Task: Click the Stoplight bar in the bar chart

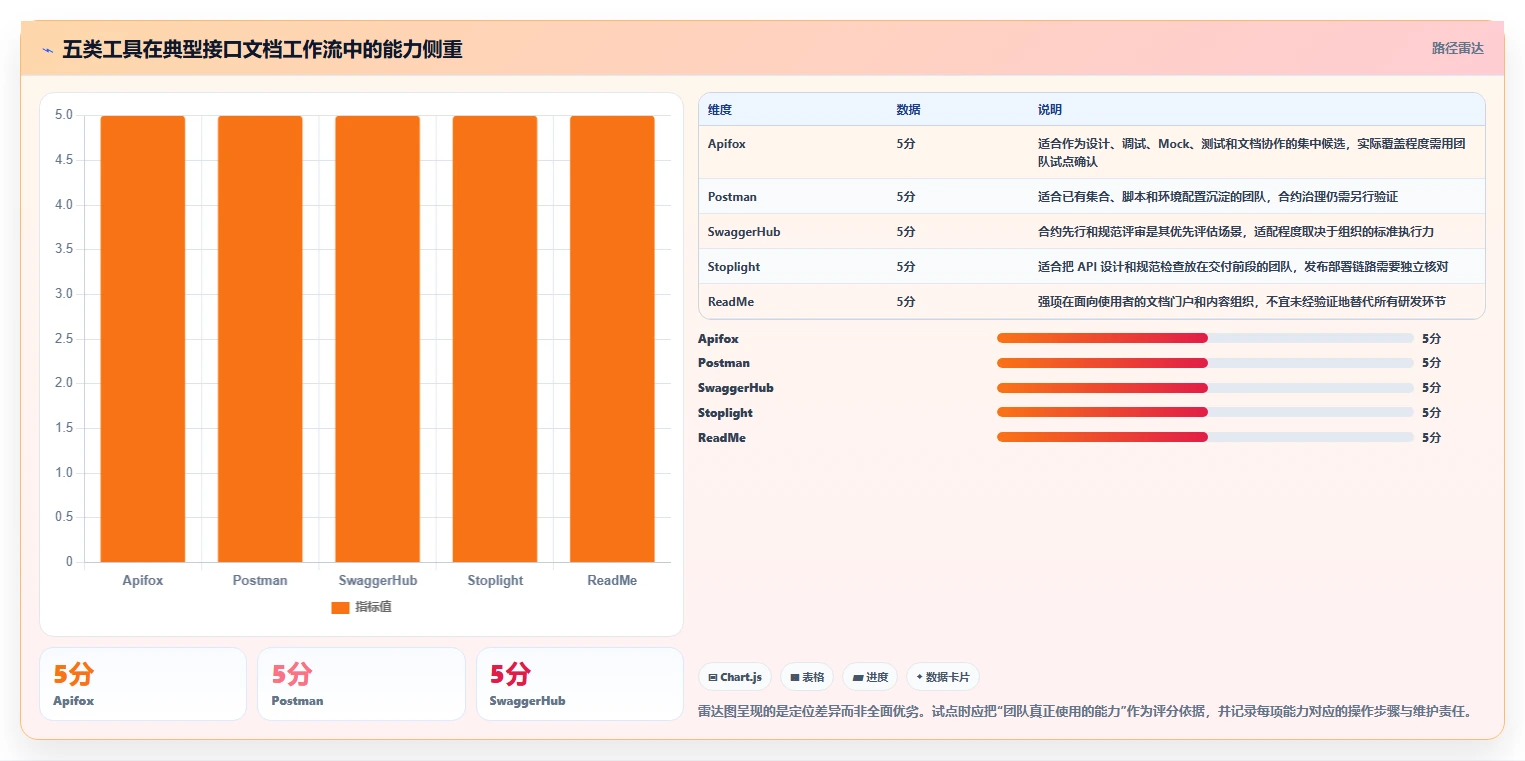Action: (495, 339)
